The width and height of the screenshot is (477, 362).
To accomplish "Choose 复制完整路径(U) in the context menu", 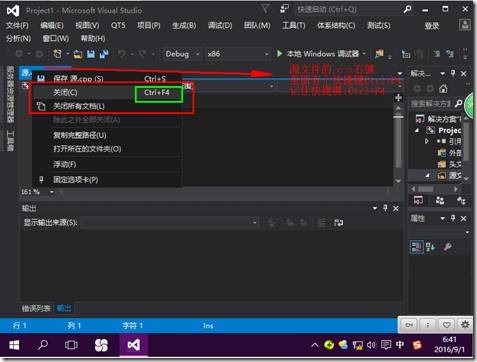I will click(107, 135).
